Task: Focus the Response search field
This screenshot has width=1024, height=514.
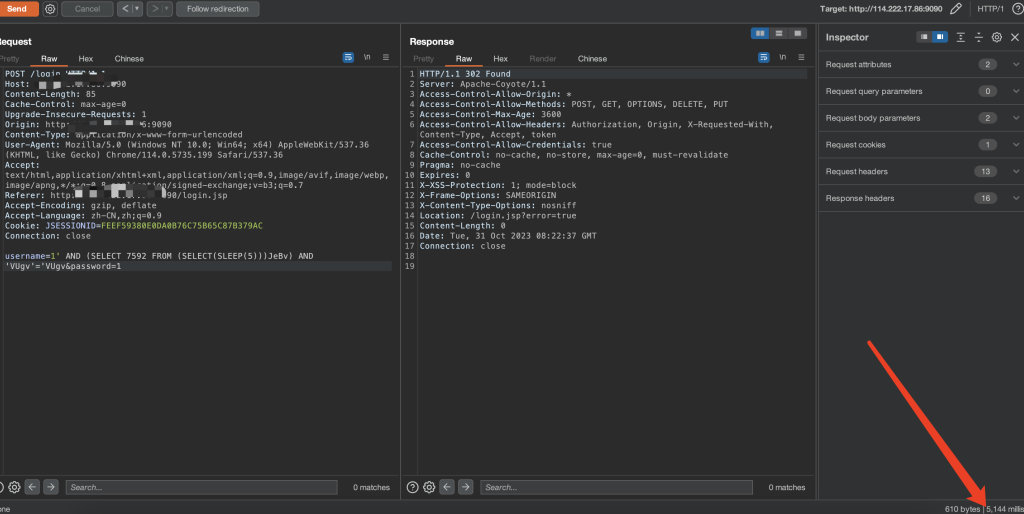Action: [x=616, y=487]
